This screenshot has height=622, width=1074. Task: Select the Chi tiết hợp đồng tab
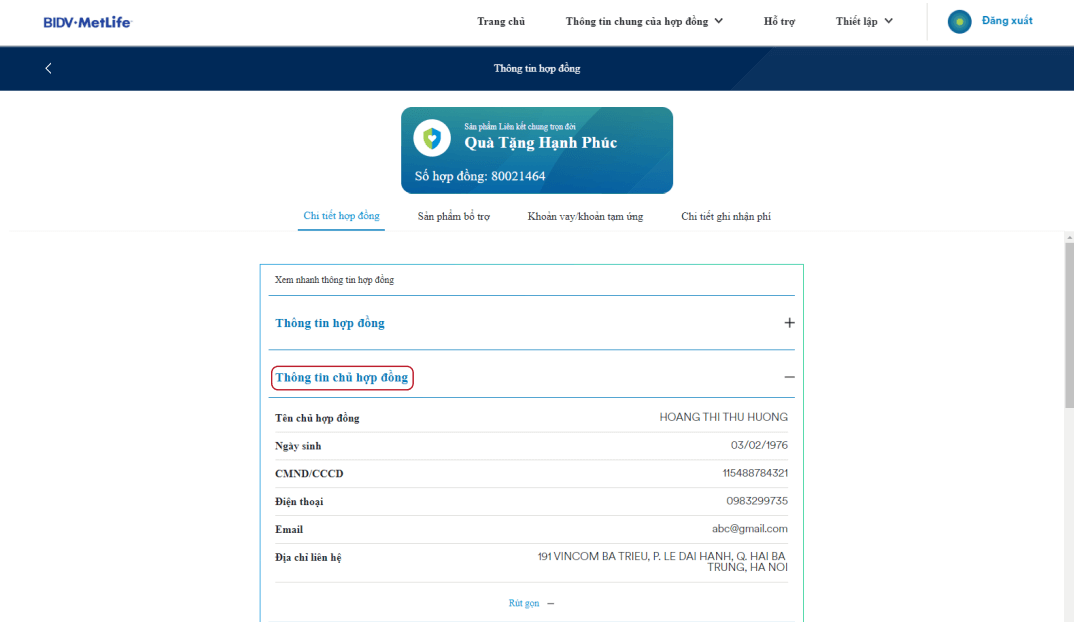[x=341, y=216]
